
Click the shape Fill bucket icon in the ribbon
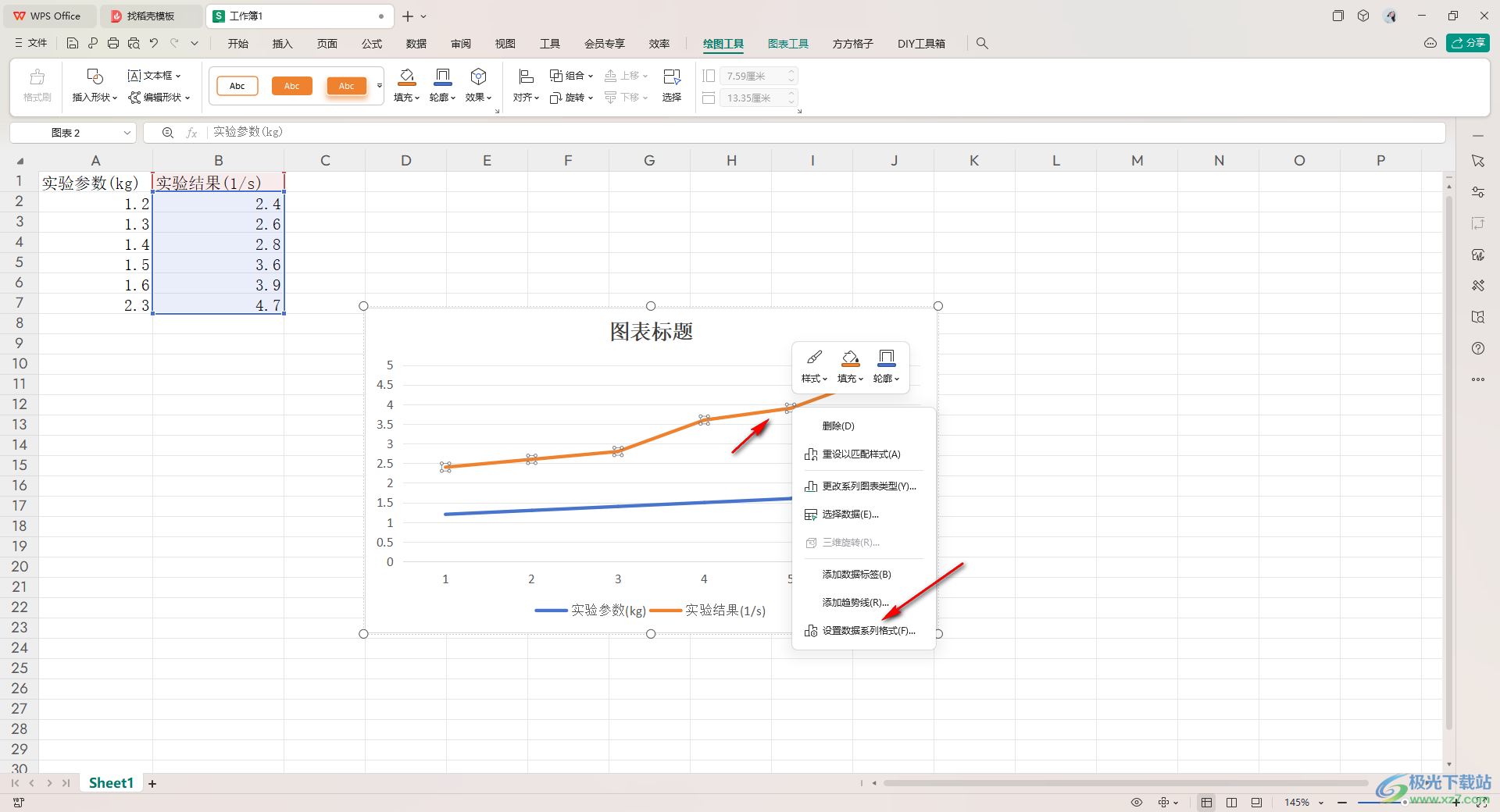point(406,77)
